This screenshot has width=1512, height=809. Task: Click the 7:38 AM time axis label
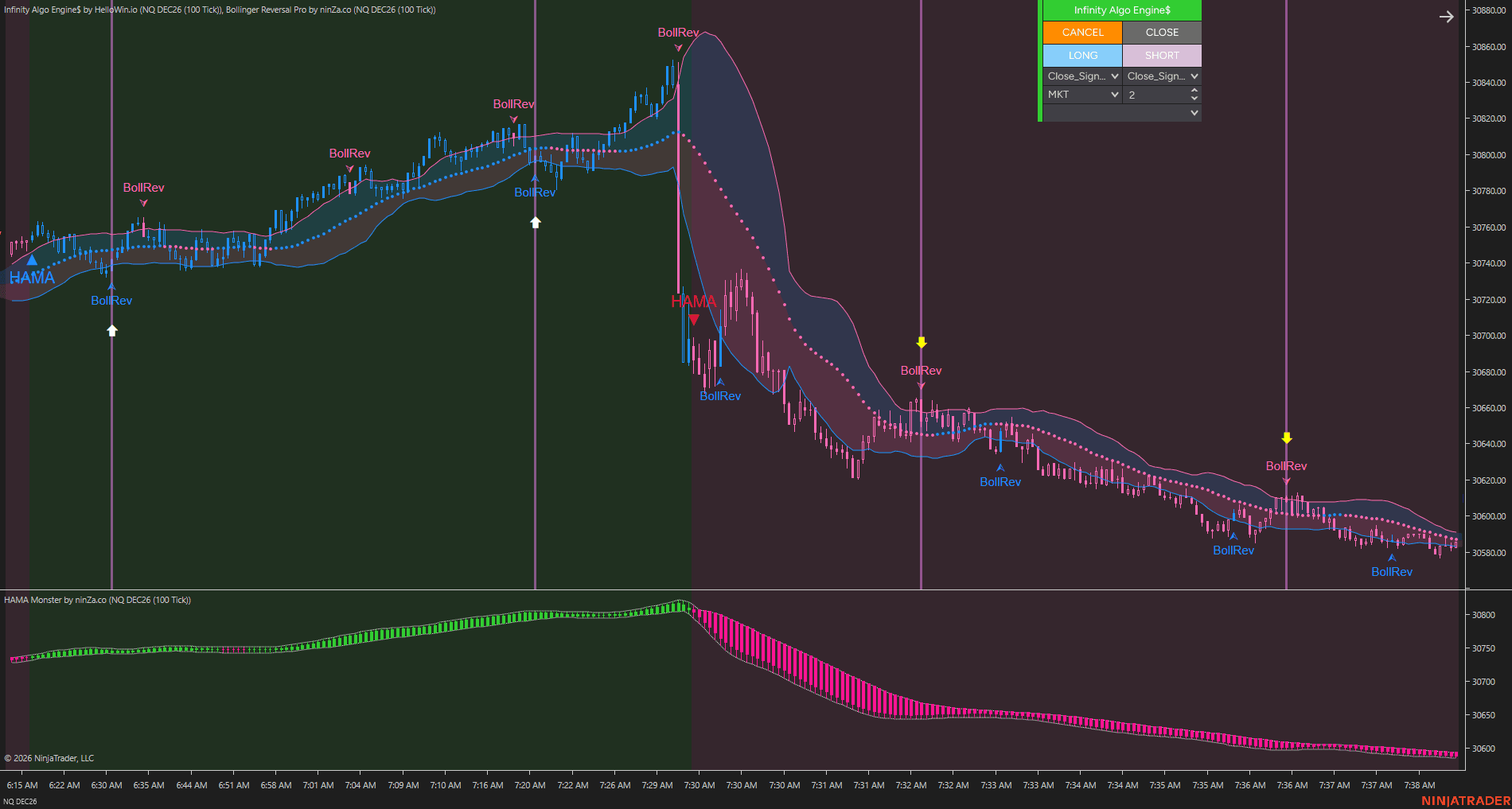pos(1420,785)
